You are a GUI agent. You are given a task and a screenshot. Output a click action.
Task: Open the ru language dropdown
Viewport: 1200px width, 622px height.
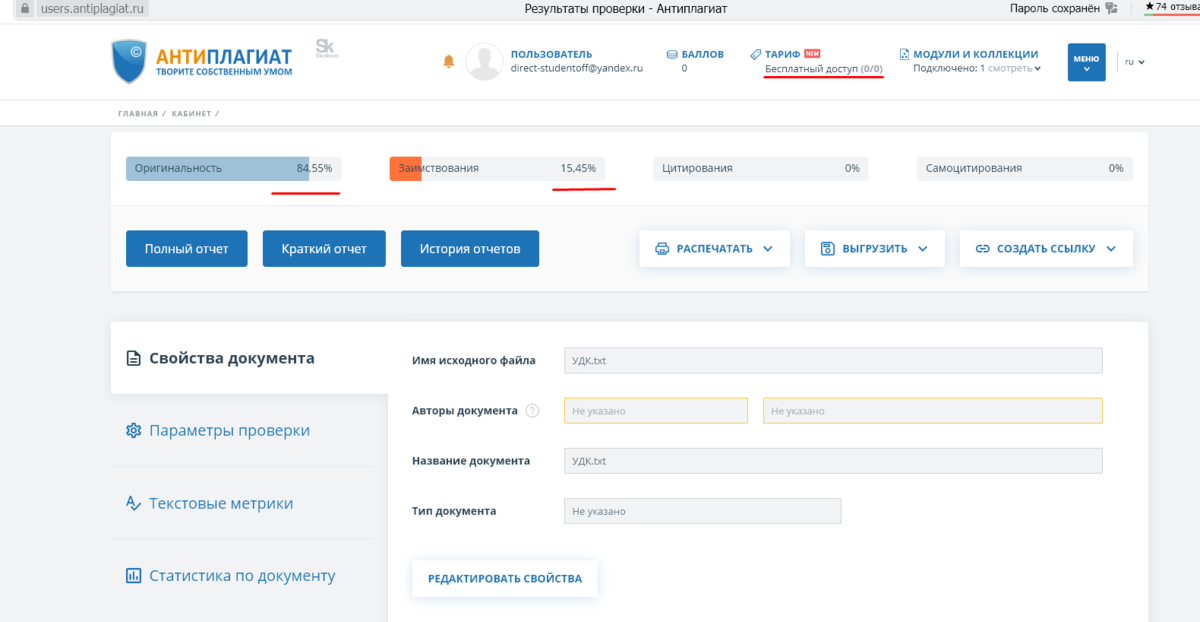click(x=1134, y=61)
